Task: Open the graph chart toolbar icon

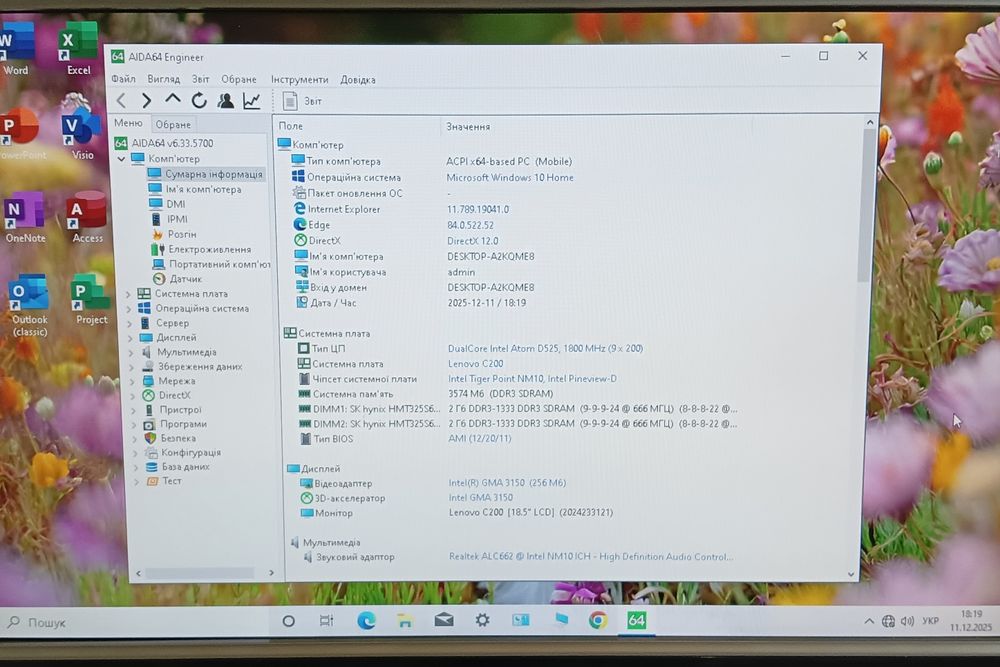Action: click(252, 100)
